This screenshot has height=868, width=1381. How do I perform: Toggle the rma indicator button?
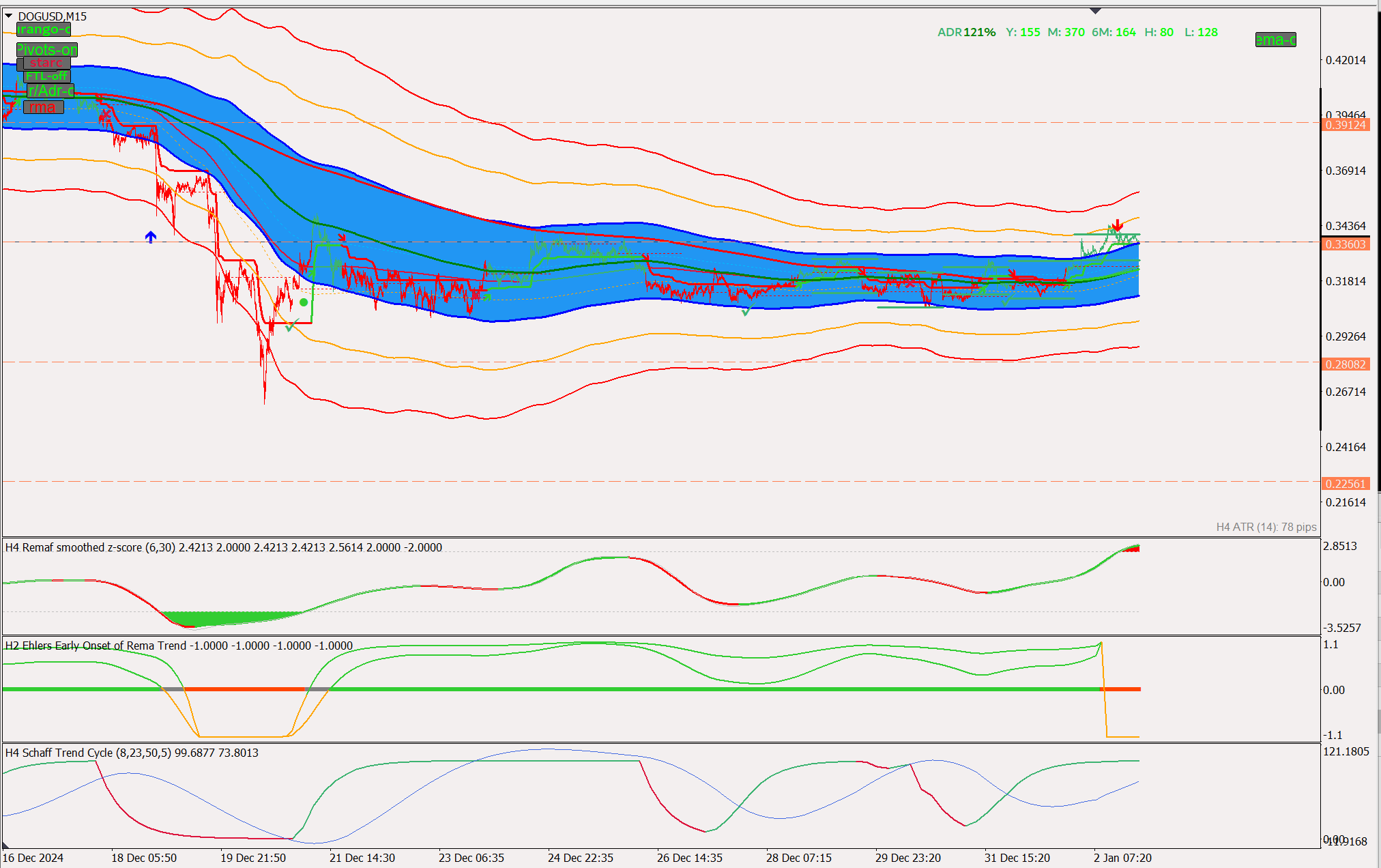(43, 107)
